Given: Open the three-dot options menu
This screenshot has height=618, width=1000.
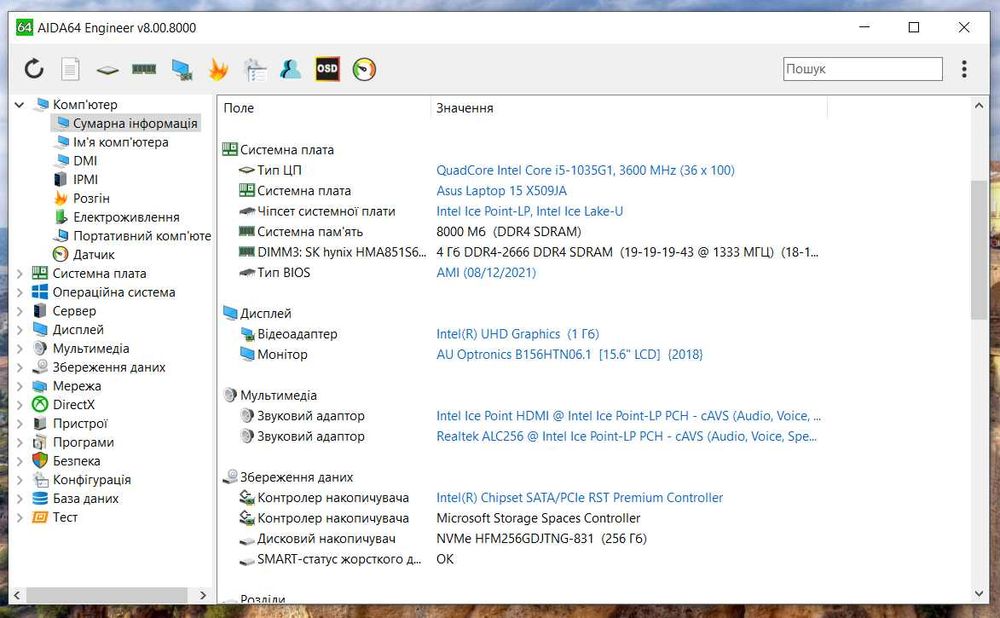Looking at the screenshot, I should coord(964,69).
